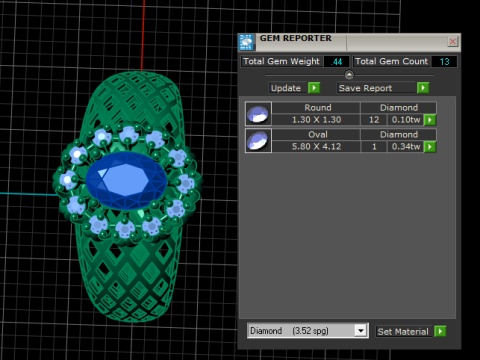This screenshot has height=360, width=480.
Task: Click the 0.10tw weight cell
Action: coord(405,120)
